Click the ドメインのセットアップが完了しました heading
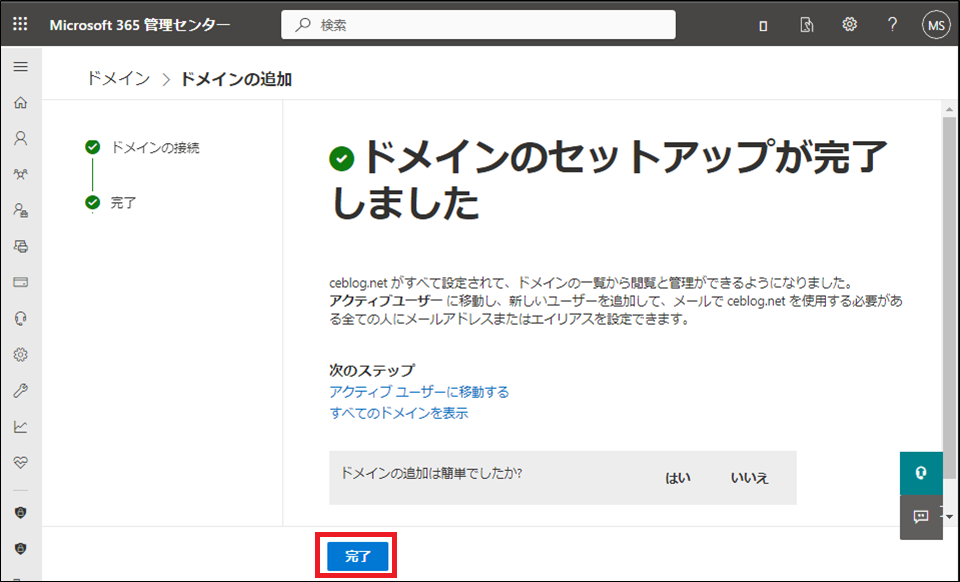The width and height of the screenshot is (960, 582). pyautogui.click(x=609, y=179)
